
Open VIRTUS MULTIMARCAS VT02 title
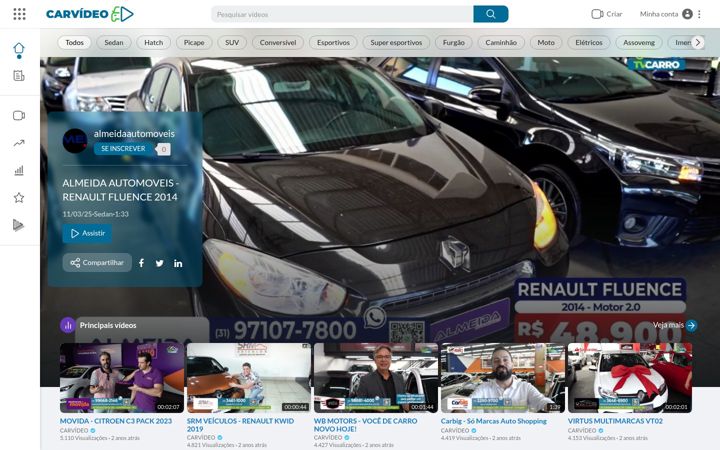(615, 421)
